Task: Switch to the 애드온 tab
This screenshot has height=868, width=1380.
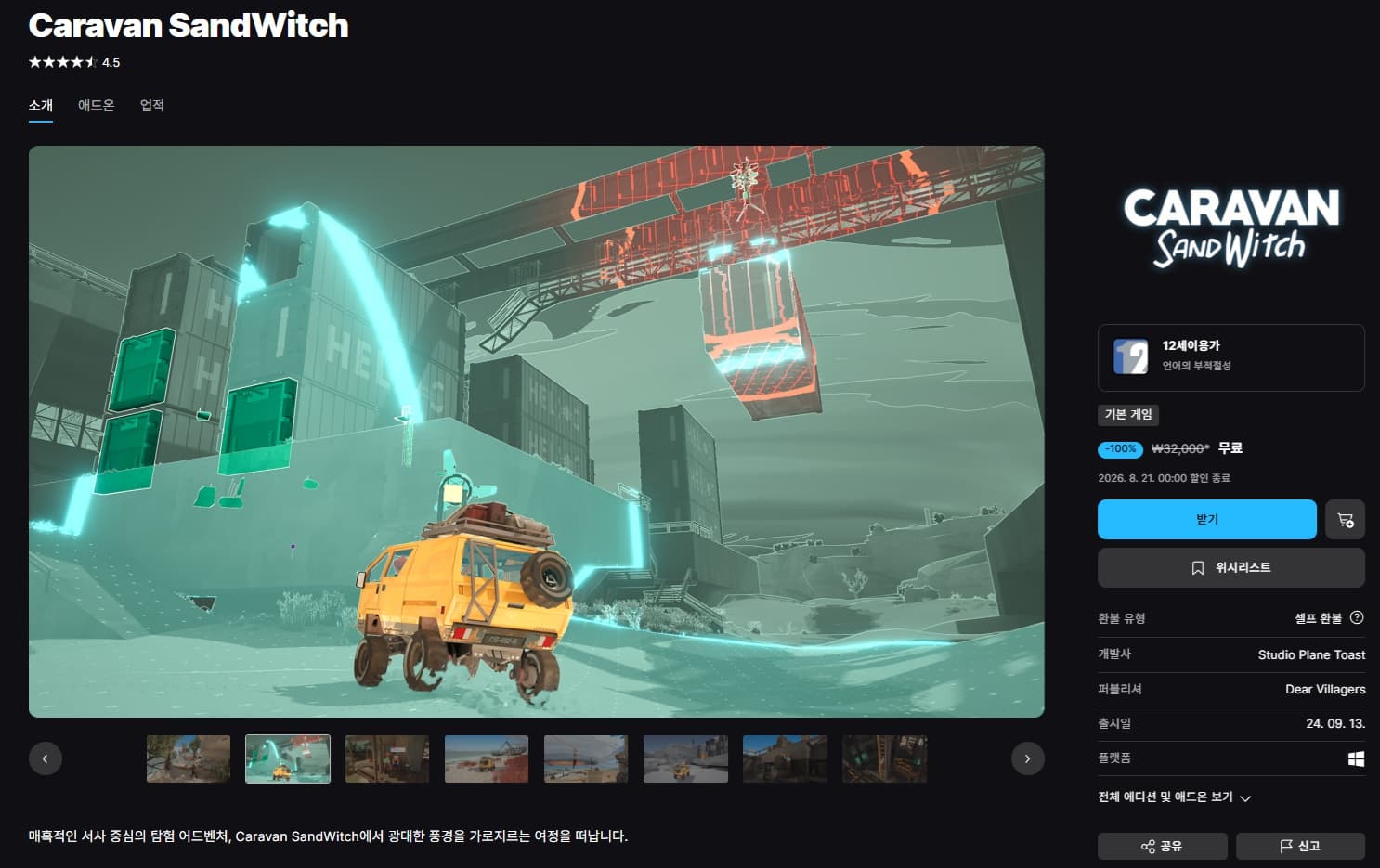Action: [97, 106]
